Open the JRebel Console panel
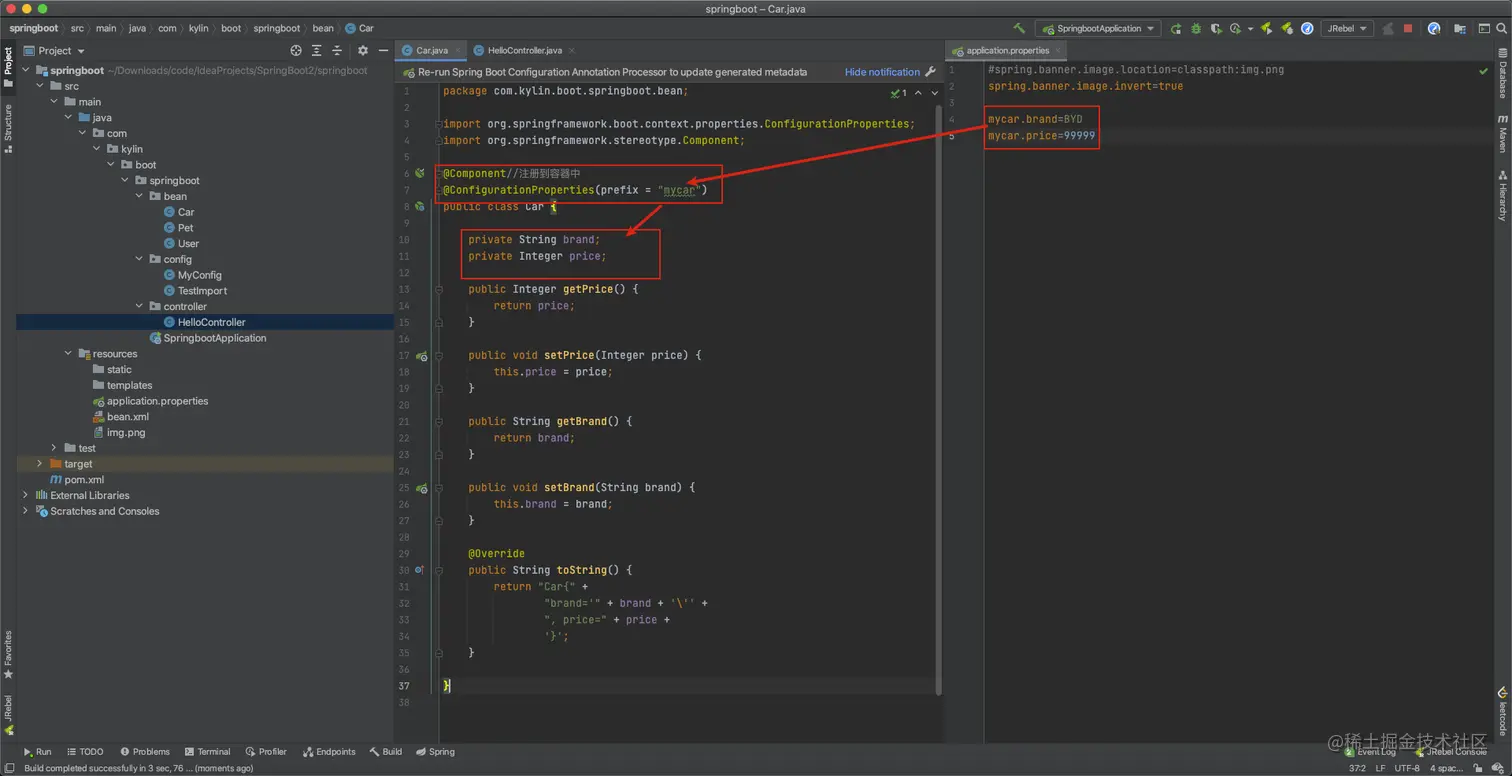The image size is (1512, 776). pyautogui.click(x=1450, y=752)
